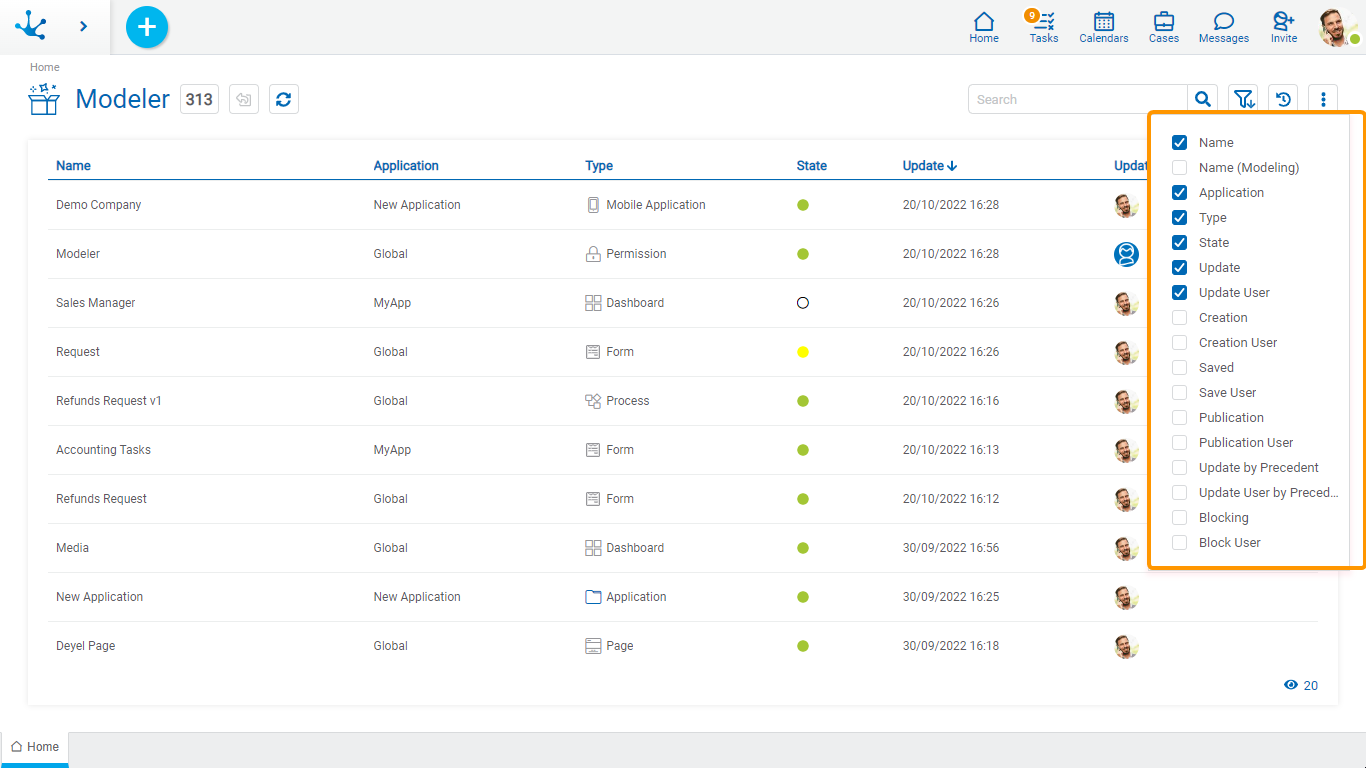Enable the Creation User column checkbox

coord(1179,343)
